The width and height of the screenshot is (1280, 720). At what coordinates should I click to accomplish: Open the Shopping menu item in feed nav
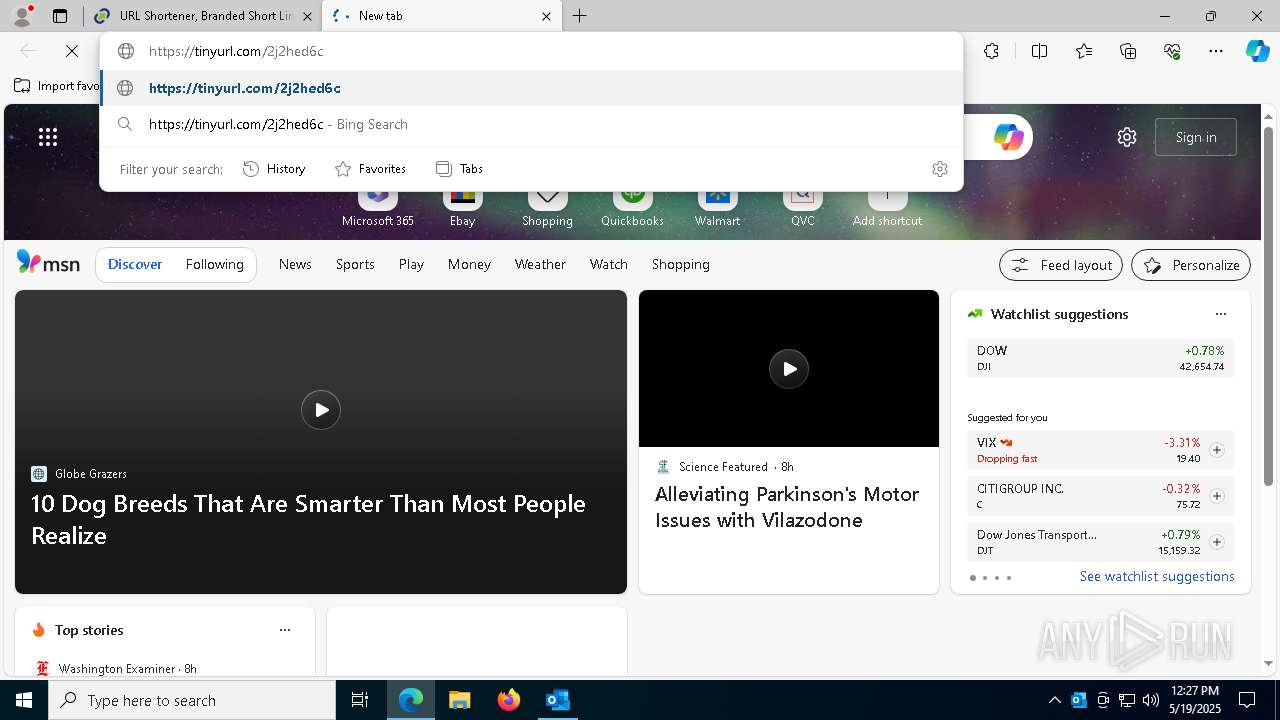(680, 264)
